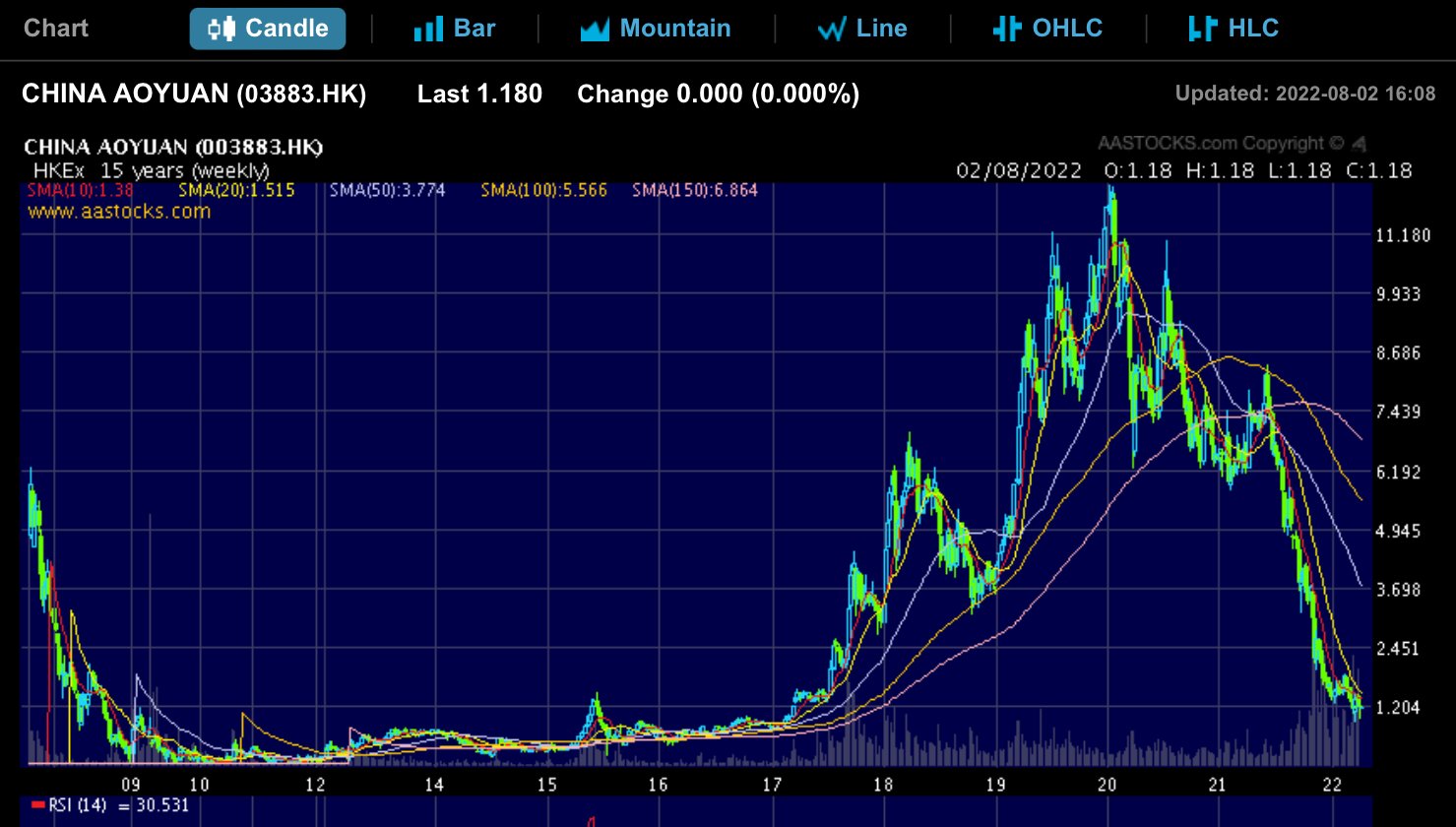The height and width of the screenshot is (827, 1456).
Task: Click the x-axis year label "20"
Action: tap(1108, 785)
